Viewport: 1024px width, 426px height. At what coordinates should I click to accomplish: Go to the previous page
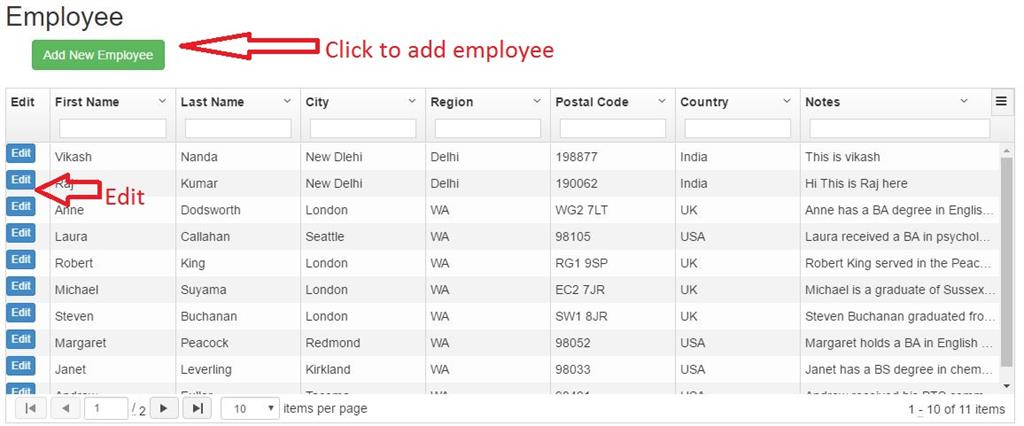pos(65,408)
